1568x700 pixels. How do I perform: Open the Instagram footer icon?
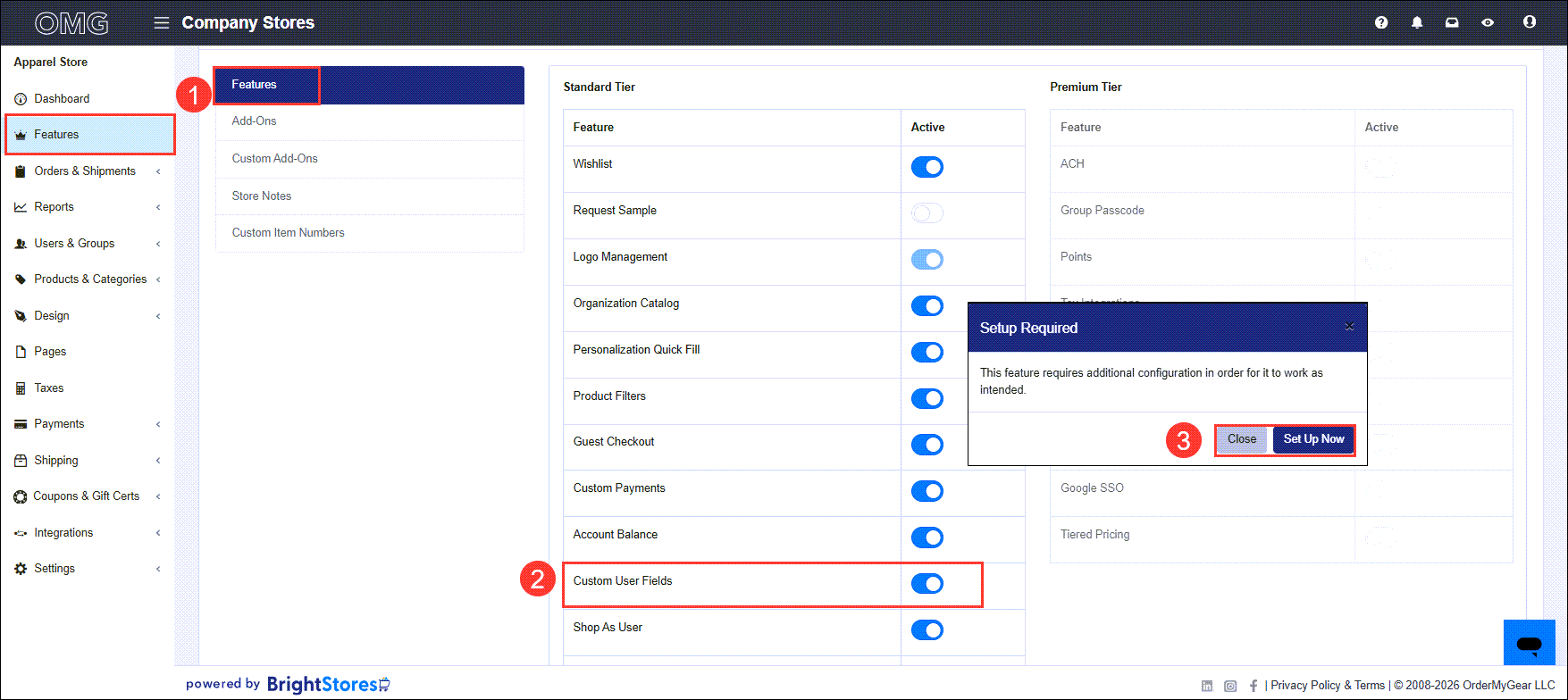coord(1230,686)
